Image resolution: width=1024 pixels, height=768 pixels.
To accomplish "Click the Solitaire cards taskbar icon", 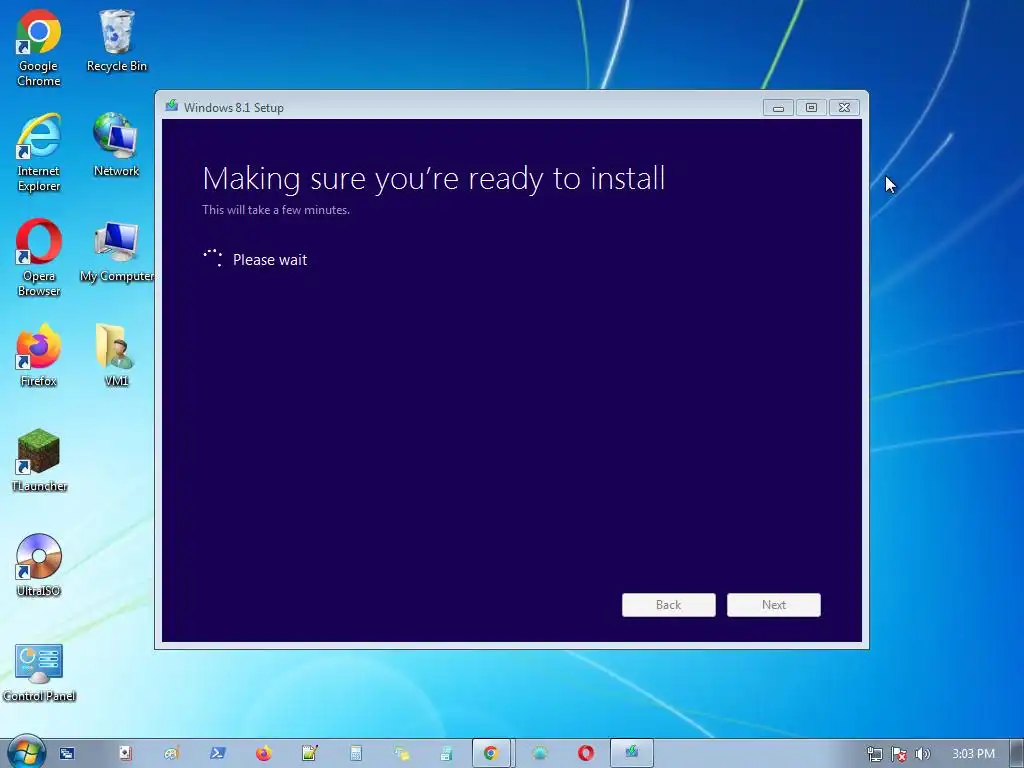I will (x=125, y=754).
